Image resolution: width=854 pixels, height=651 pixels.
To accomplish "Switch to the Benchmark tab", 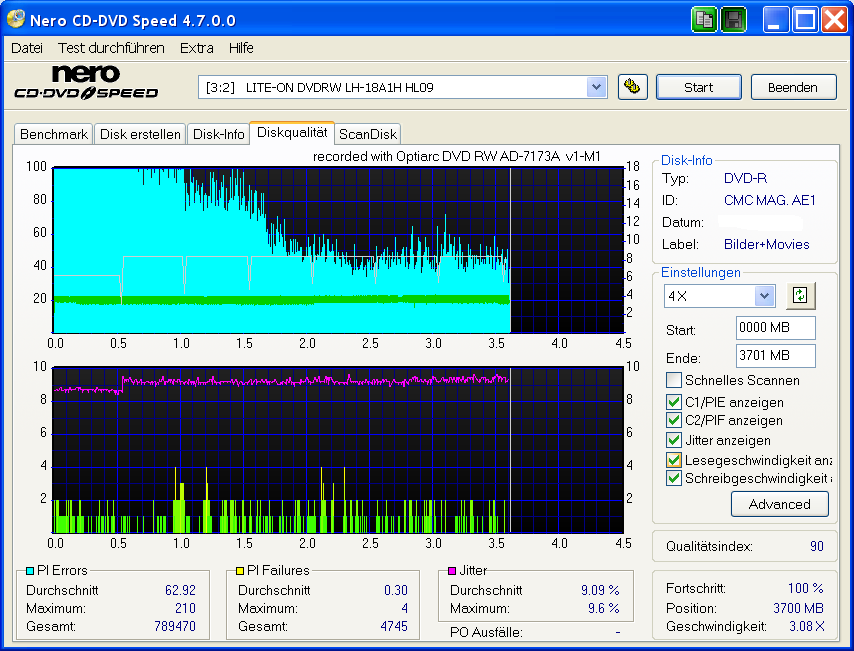I will pos(53,133).
